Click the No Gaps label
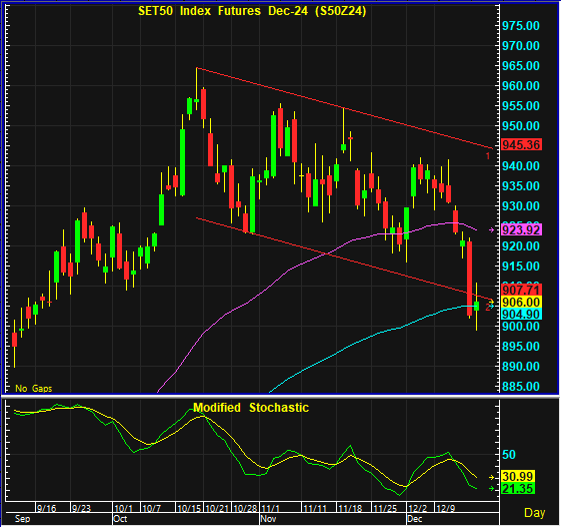The height and width of the screenshot is (527, 561). tap(34, 388)
